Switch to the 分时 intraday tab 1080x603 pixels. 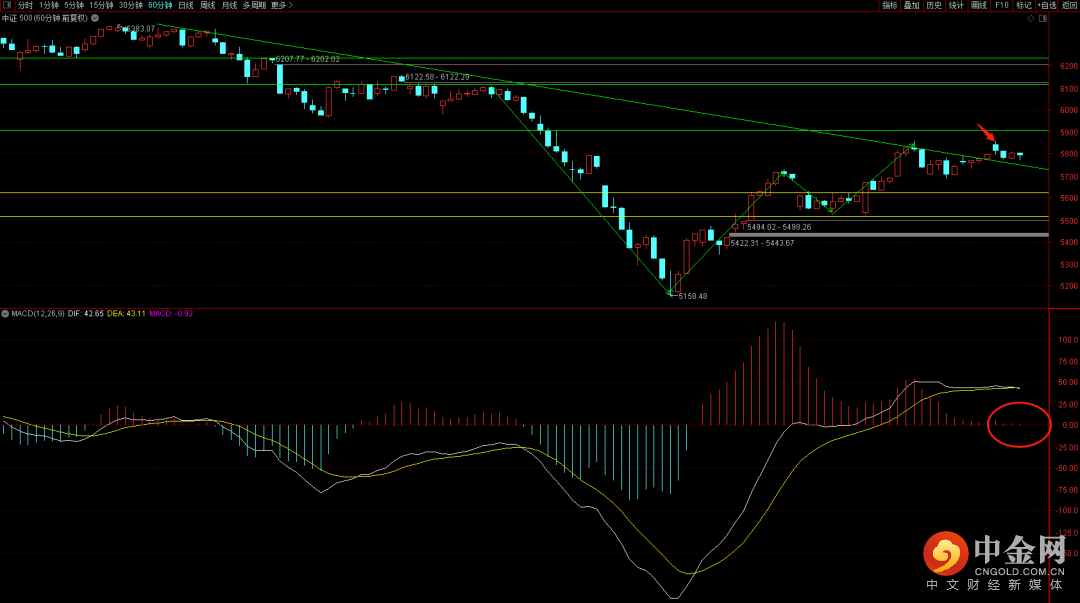coord(25,5)
